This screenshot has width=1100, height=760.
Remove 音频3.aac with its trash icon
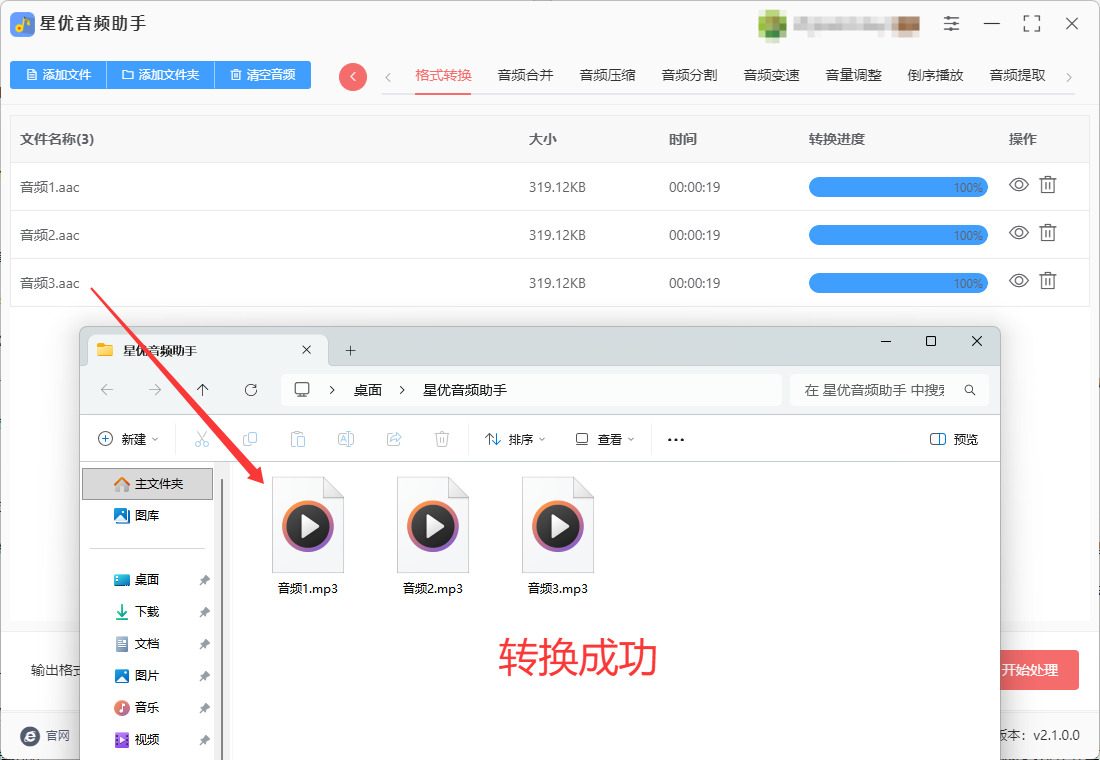1047,281
